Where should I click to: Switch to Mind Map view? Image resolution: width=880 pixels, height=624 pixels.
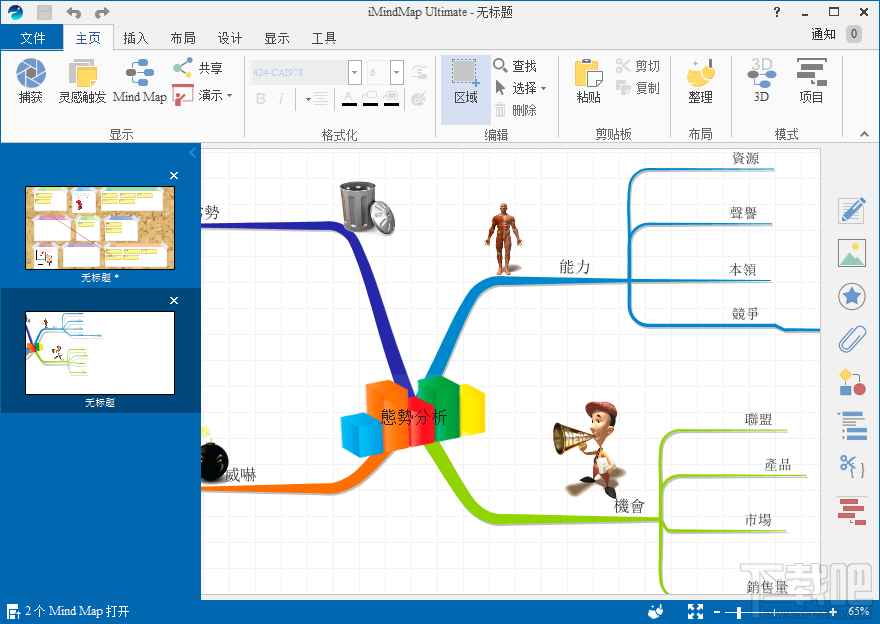click(x=140, y=81)
